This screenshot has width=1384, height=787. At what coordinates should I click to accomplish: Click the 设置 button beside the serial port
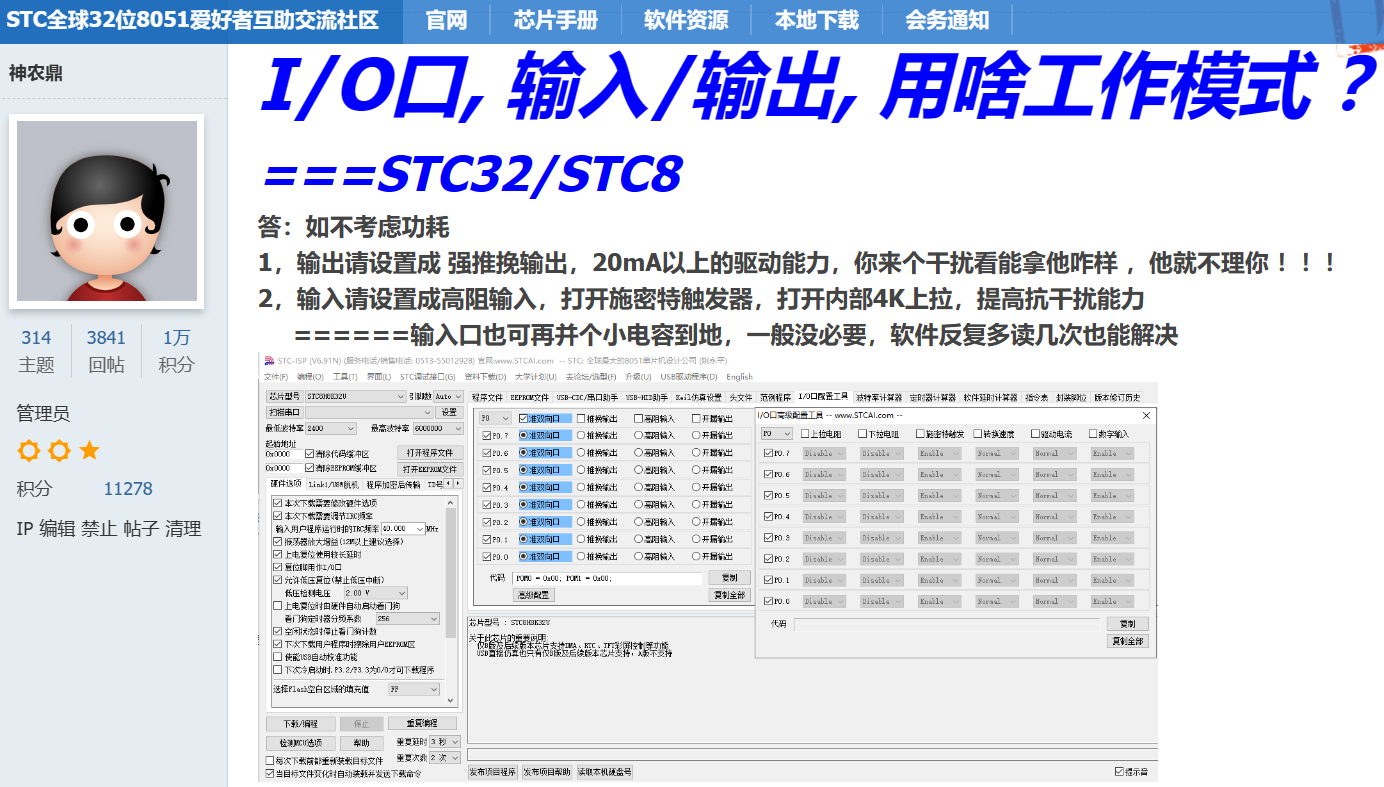pyautogui.click(x=449, y=412)
